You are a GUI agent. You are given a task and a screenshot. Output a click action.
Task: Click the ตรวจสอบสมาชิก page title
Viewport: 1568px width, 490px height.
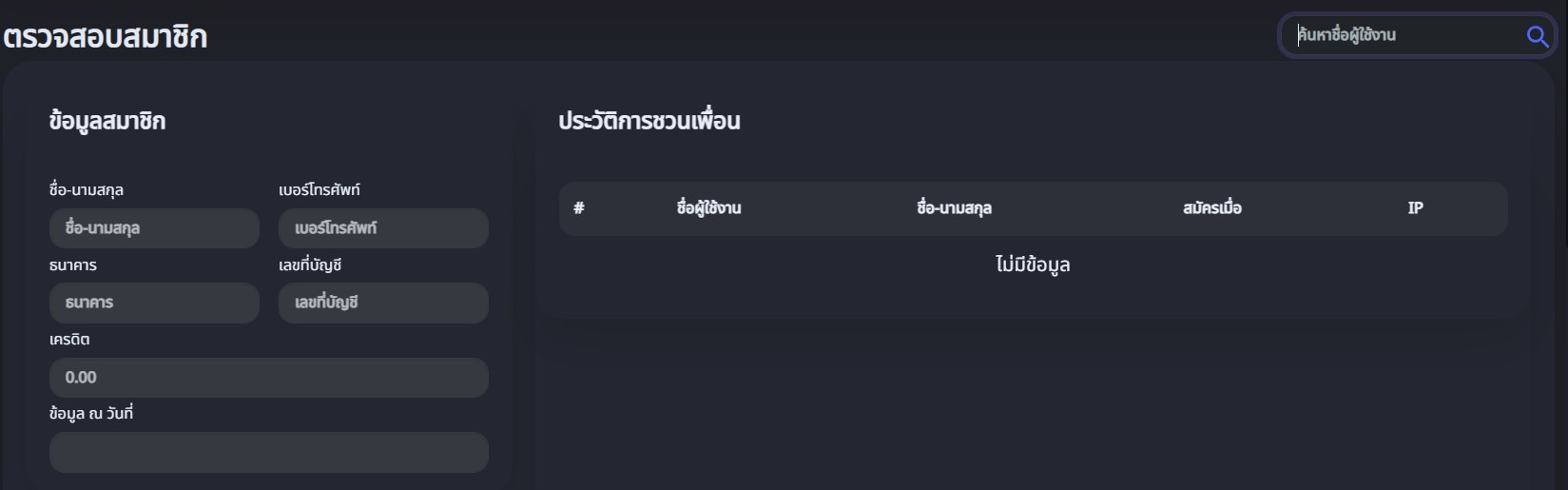[106, 37]
